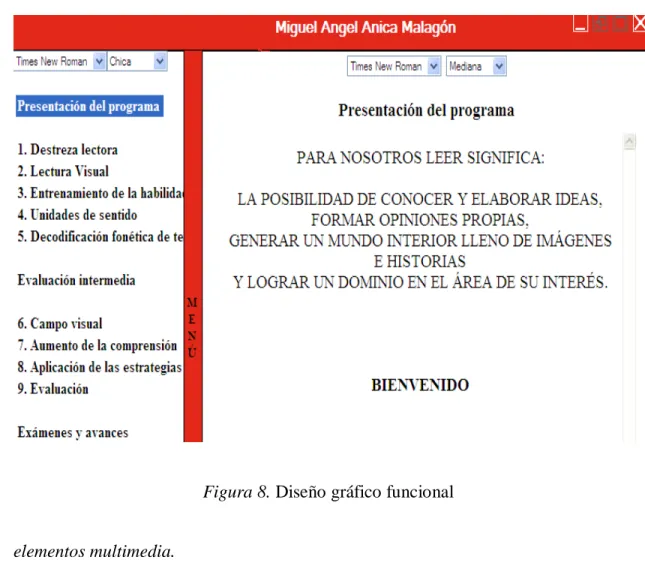Click the FORMAR OPINIONES PROPIAS line

coord(420,220)
